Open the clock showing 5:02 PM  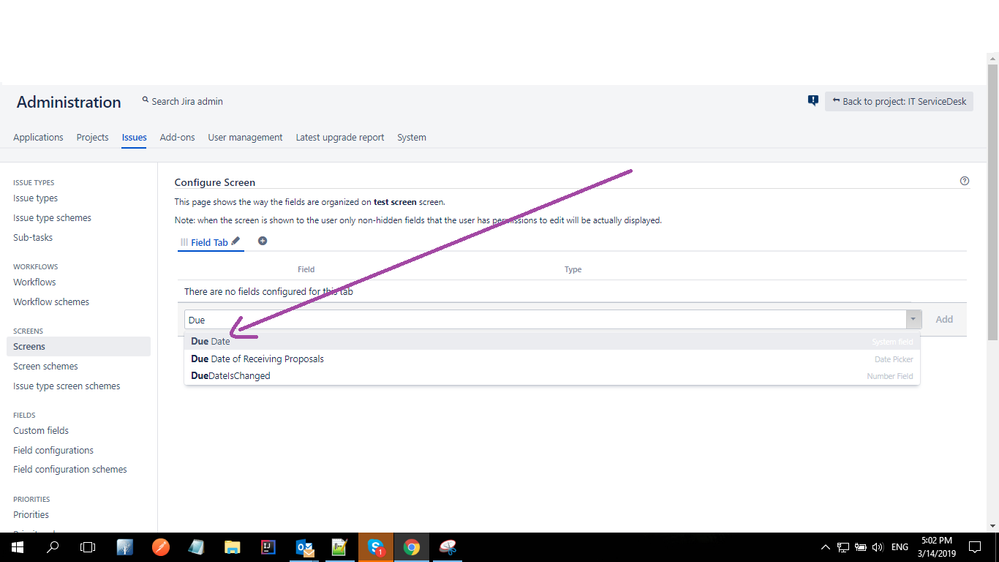pos(937,547)
